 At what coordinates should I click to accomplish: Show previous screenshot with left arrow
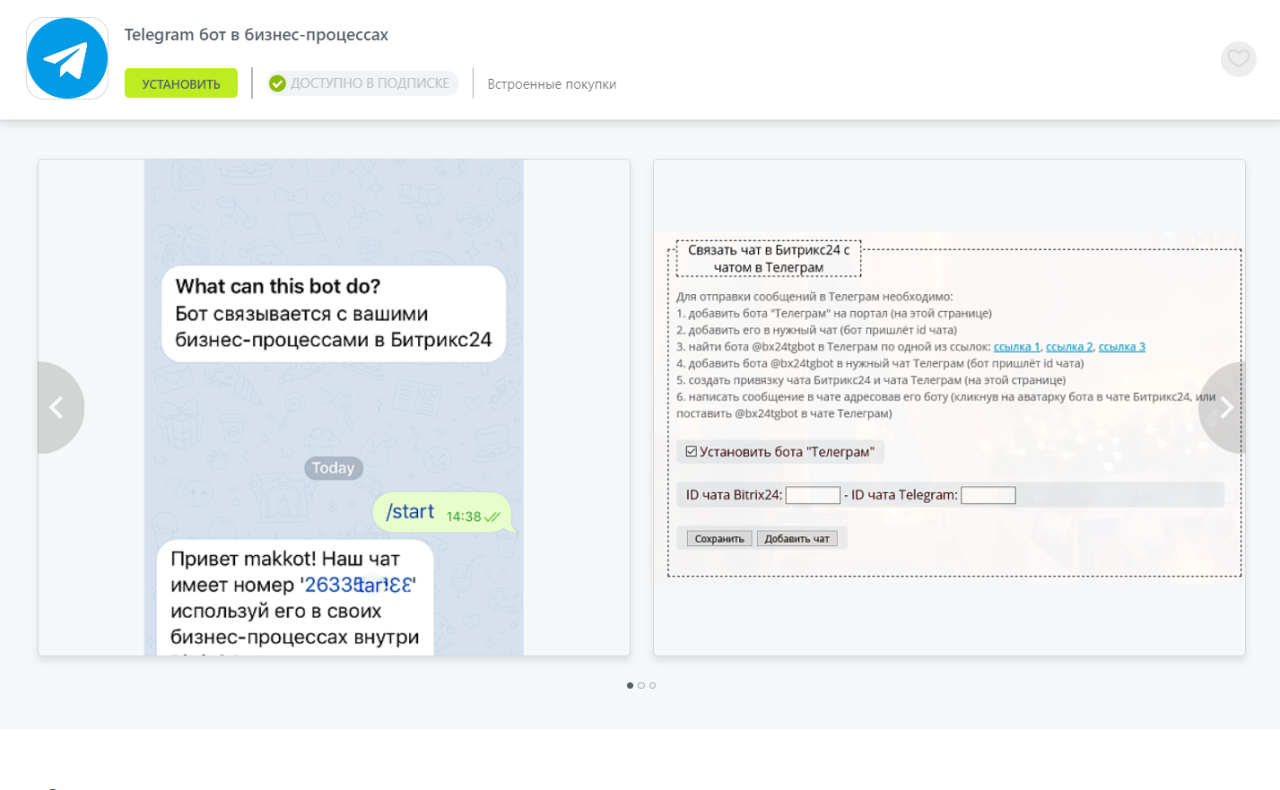[x=58, y=407]
